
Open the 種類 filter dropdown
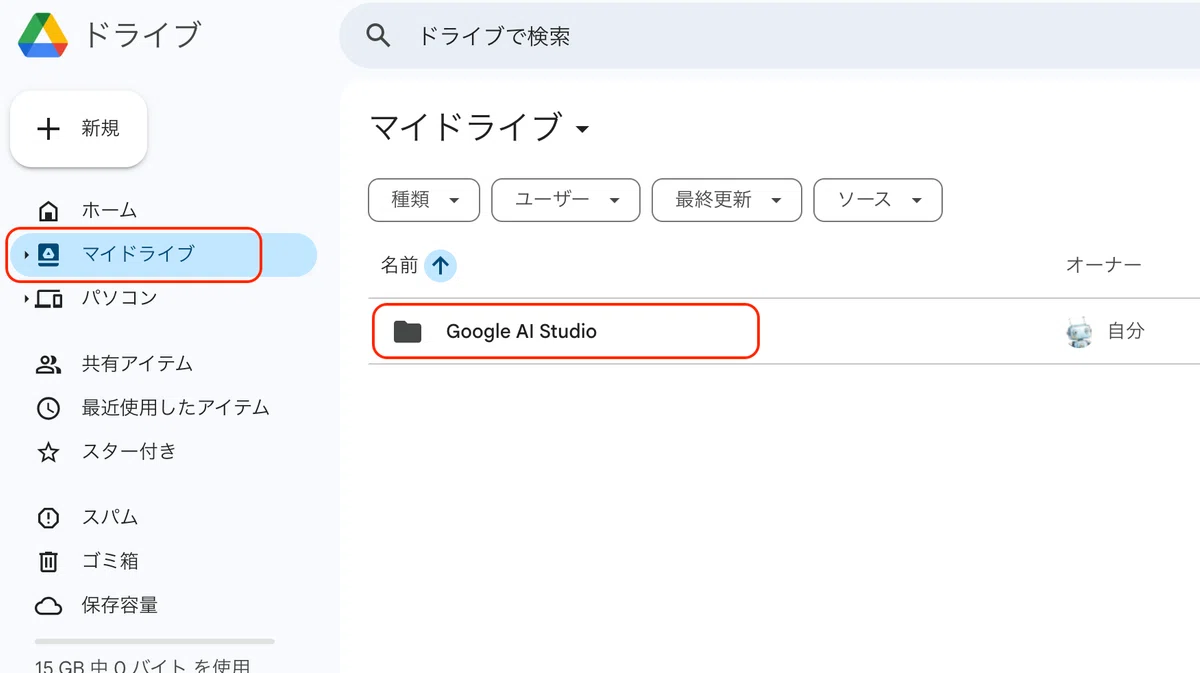click(424, 200)
